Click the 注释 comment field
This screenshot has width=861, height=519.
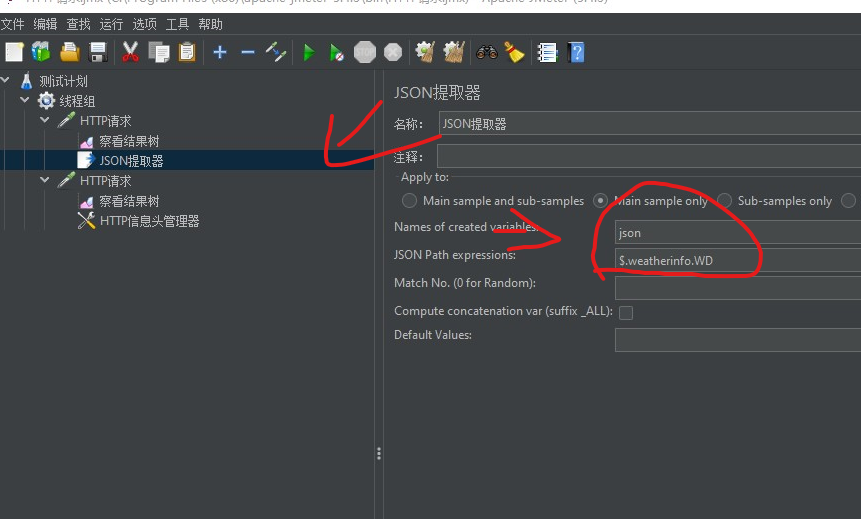(649, 157)
